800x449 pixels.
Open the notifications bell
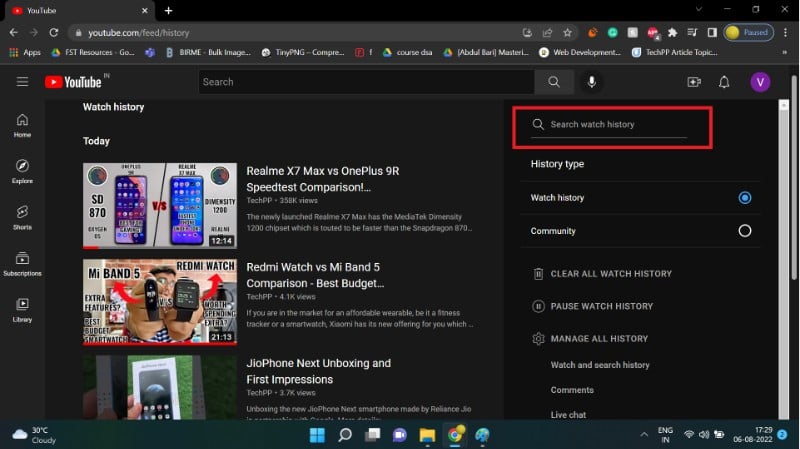725,82
